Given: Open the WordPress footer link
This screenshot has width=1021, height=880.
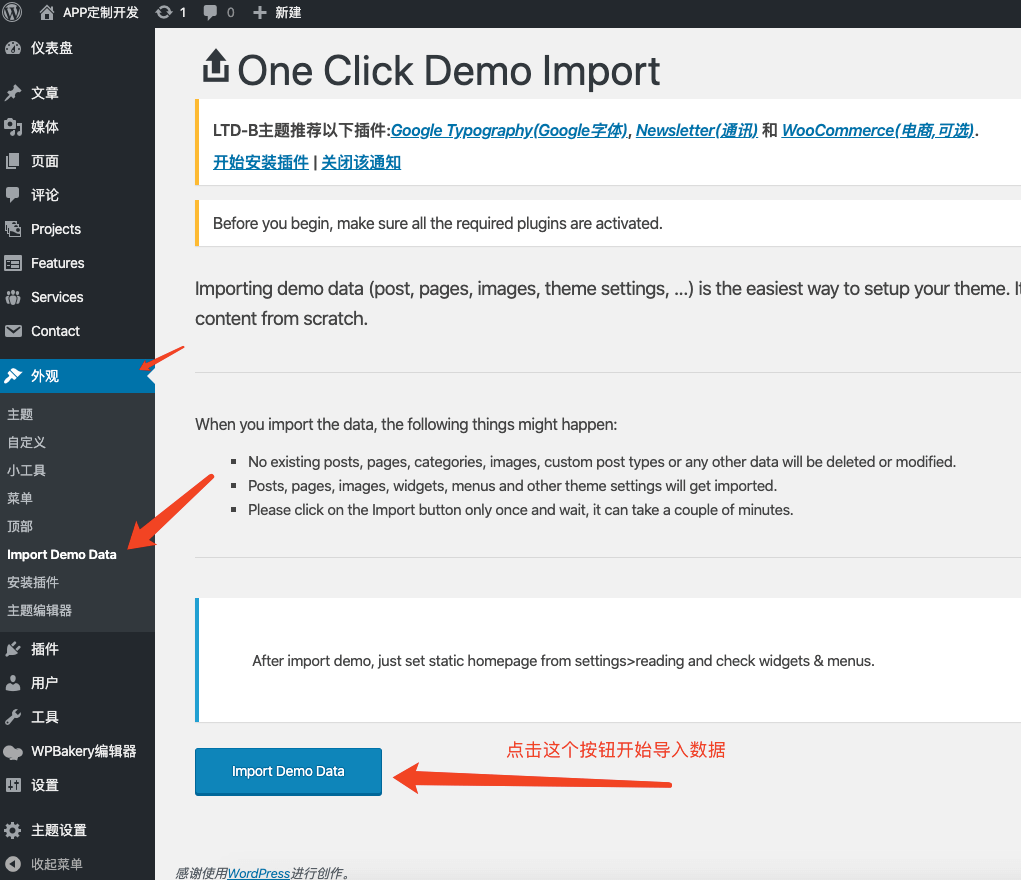Looking at the screenshot, I should 259,873.
